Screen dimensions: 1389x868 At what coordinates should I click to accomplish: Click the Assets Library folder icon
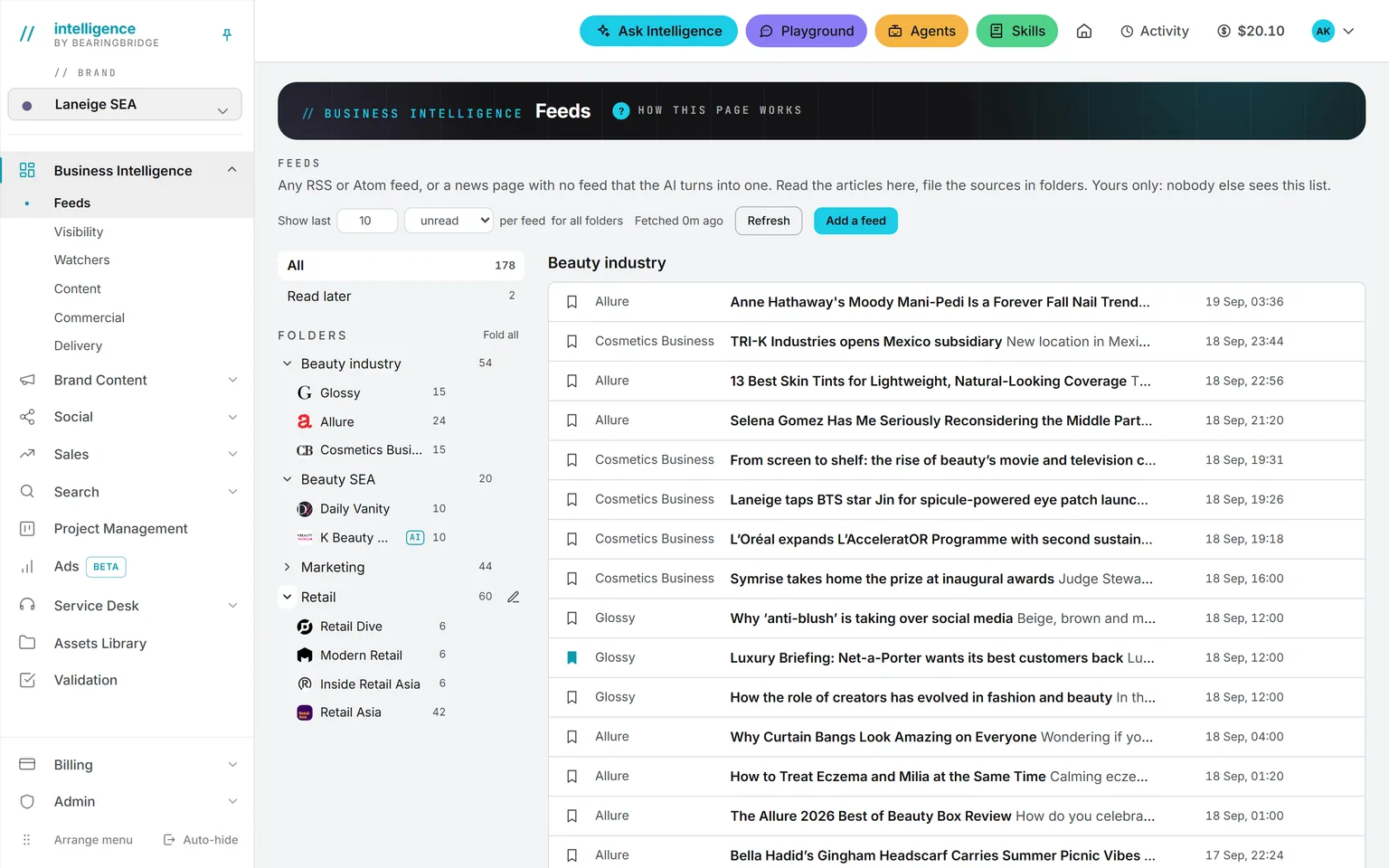click(x=27, y=643)
